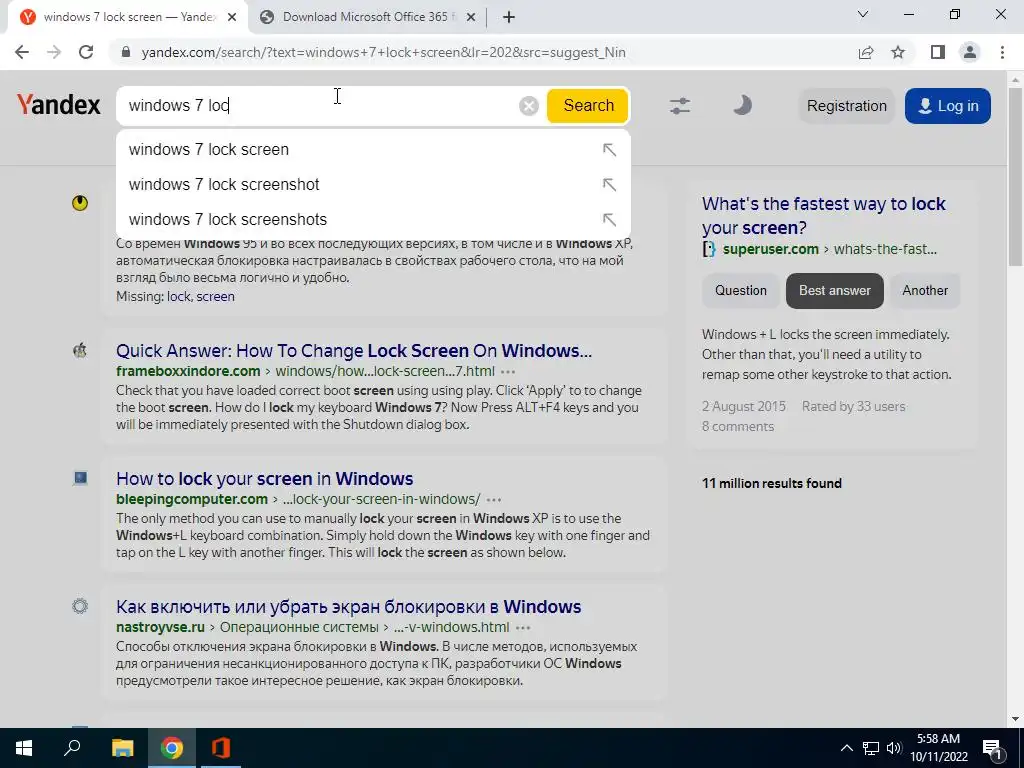Click the Yandex logo
Screen dimensions: 1024x768
click(59, 104)
